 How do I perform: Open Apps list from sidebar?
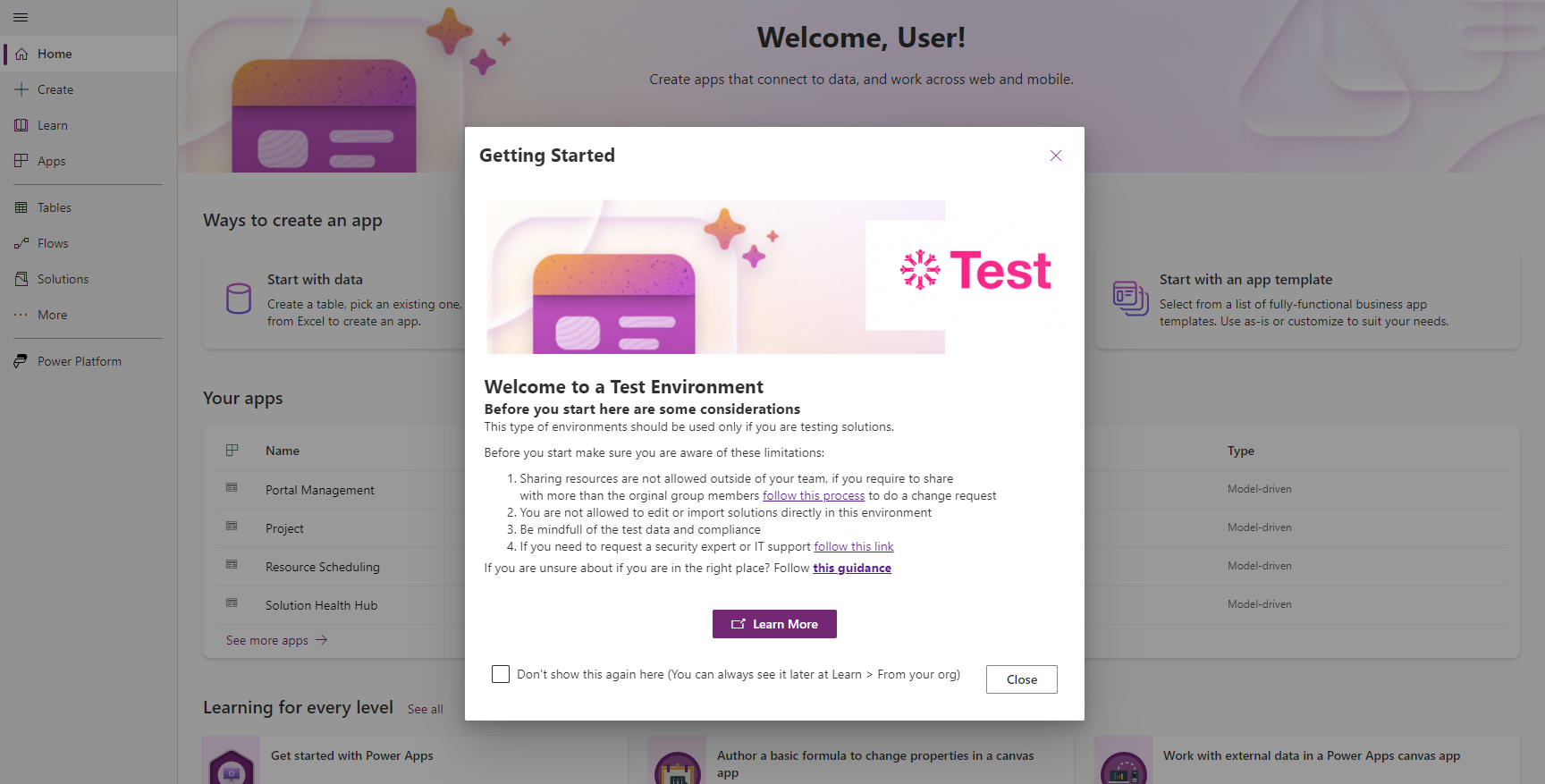tap(89, 161)
